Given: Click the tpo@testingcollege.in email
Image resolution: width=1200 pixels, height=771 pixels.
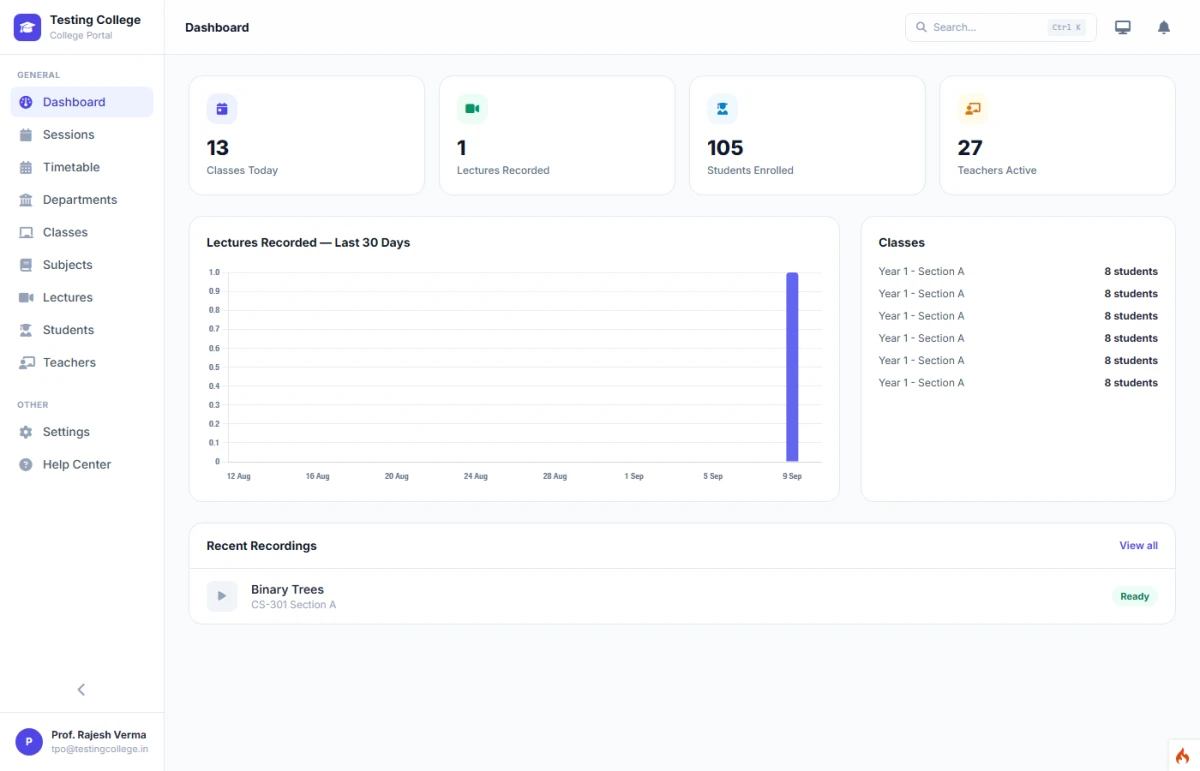Looking at the screenshot, I should point(100,749).
